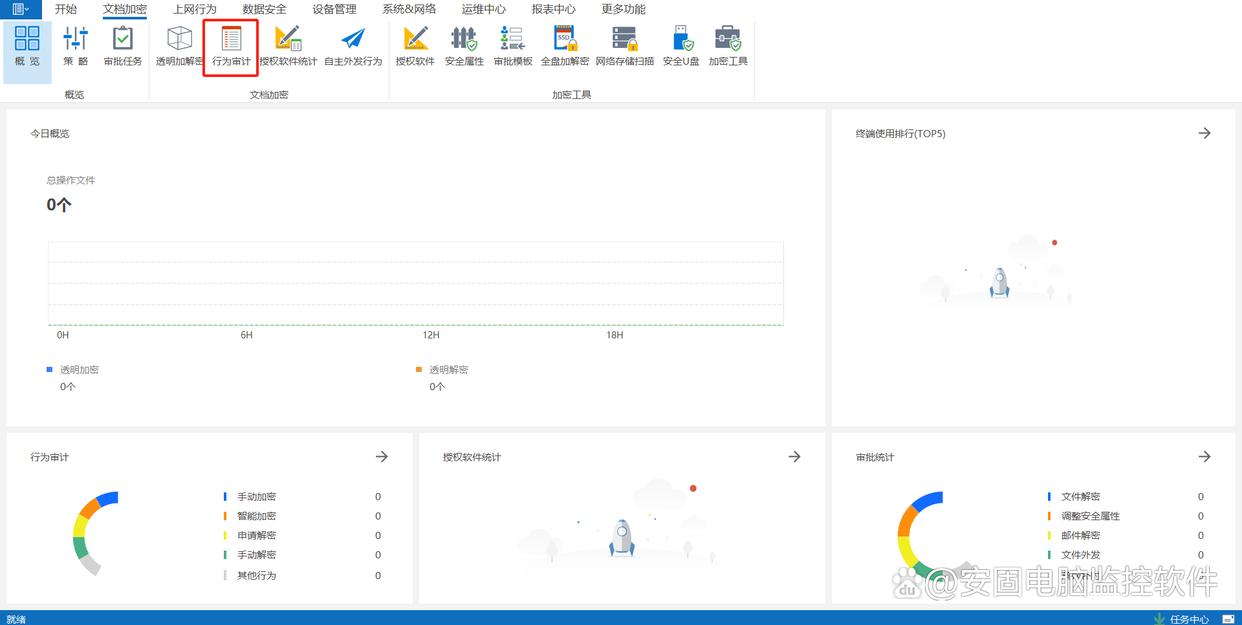Click the 安全U盘 secure USB icon
Screen dimensions: 1242x625
point(681,46)
